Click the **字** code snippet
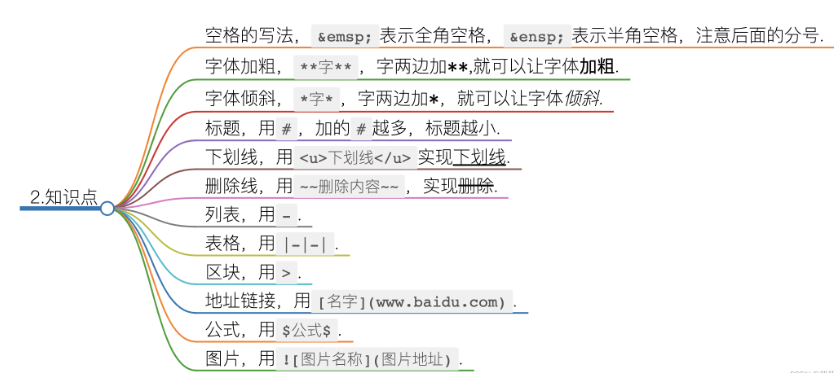The height and width of the screenshot is (373, 834). 326,68
